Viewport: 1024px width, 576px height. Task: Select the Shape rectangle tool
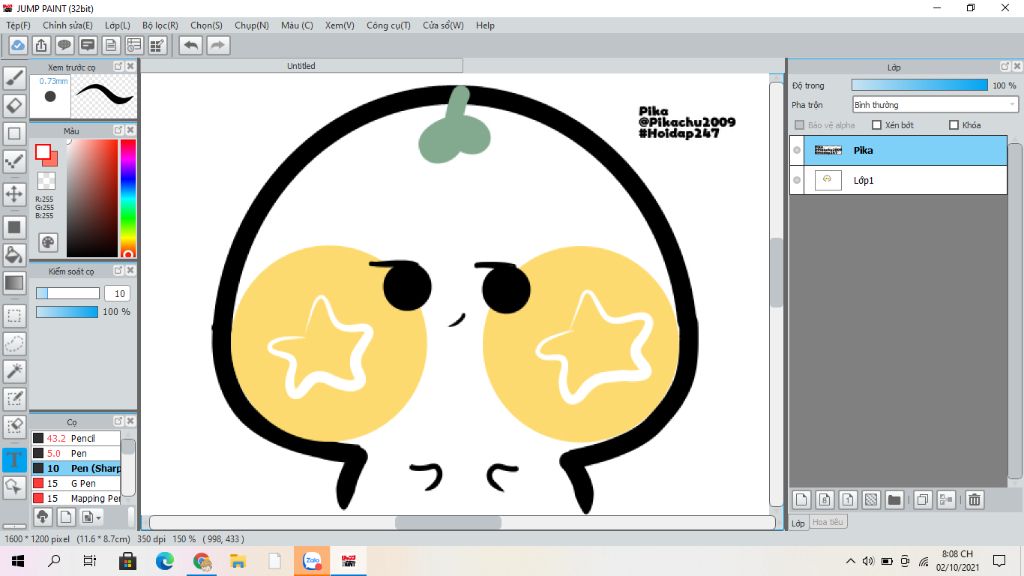pos(14,133)
